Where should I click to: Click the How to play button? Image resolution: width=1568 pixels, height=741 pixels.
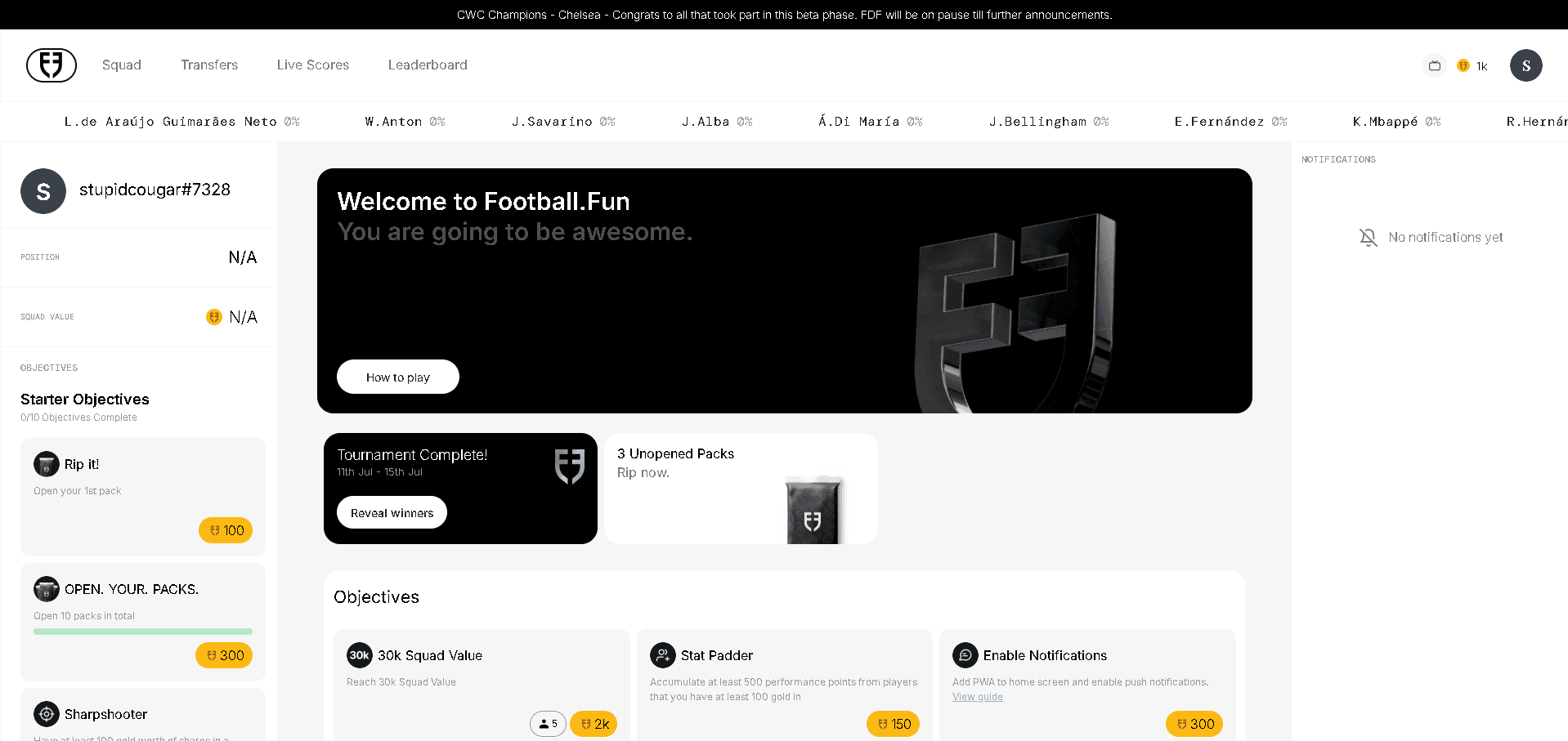(x=397, y=377)
